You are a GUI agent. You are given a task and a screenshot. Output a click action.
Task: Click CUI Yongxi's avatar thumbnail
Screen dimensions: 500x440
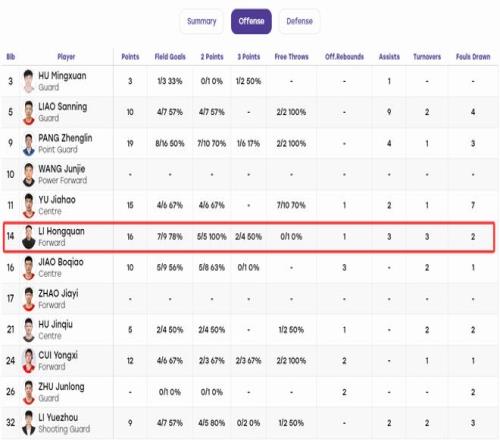click(x=29, y=361)
